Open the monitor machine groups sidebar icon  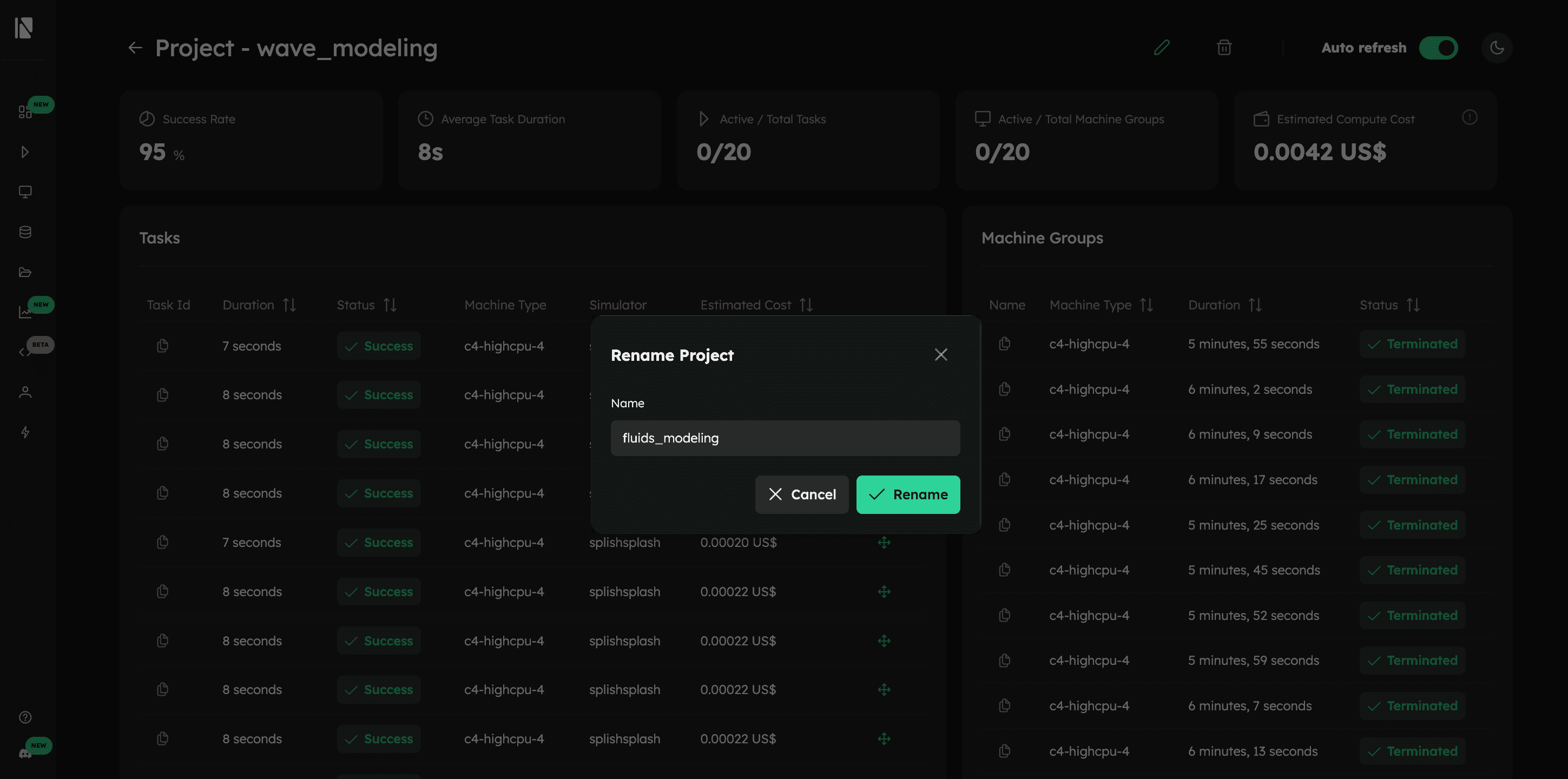25,192
